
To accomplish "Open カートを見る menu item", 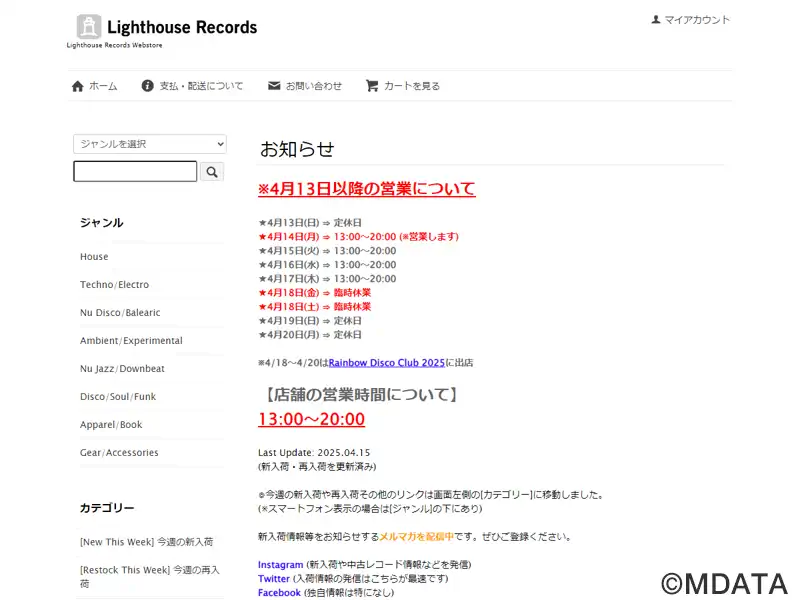I will click(x=412, y=86).
